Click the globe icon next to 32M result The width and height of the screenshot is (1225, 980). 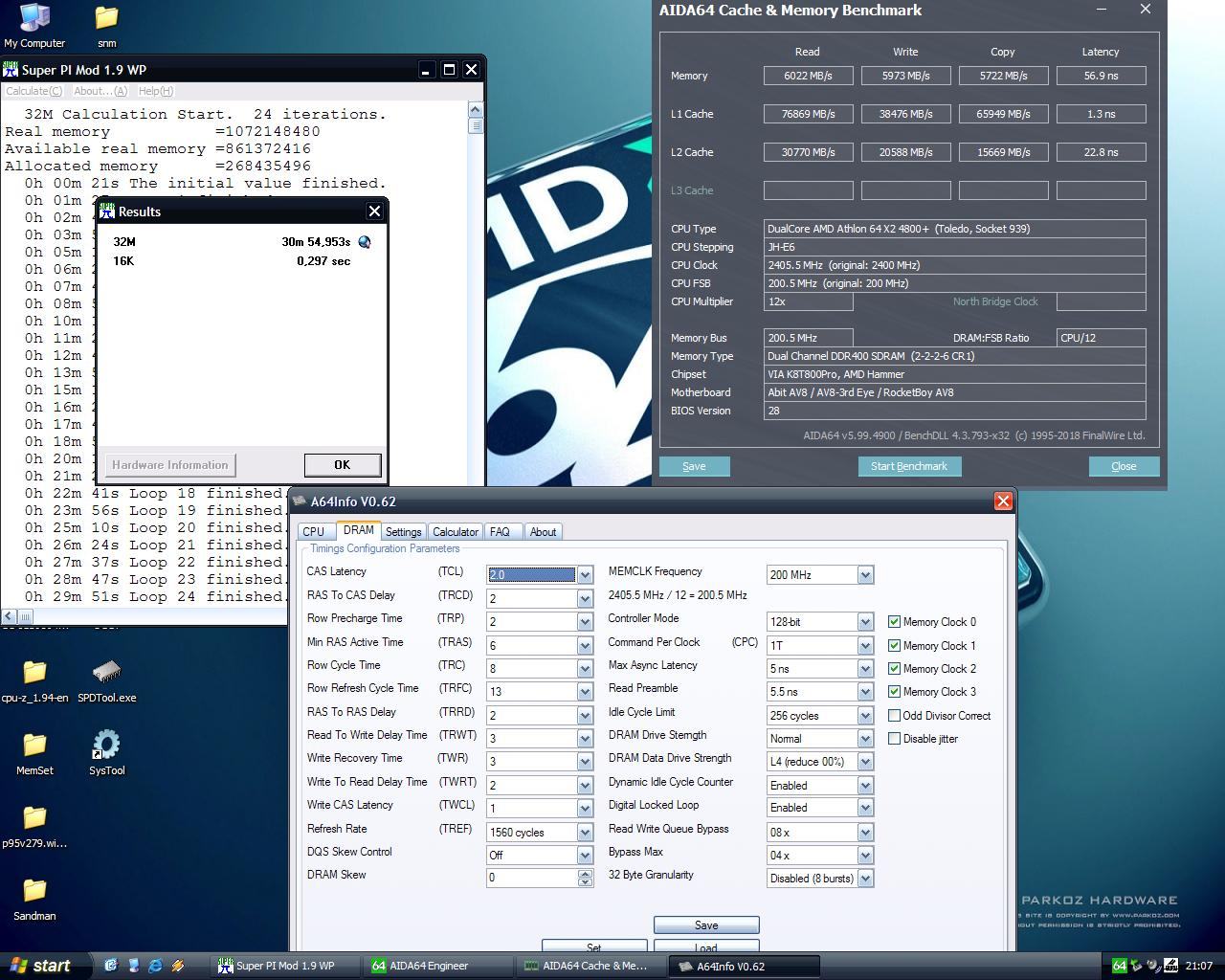pos(364,242)
